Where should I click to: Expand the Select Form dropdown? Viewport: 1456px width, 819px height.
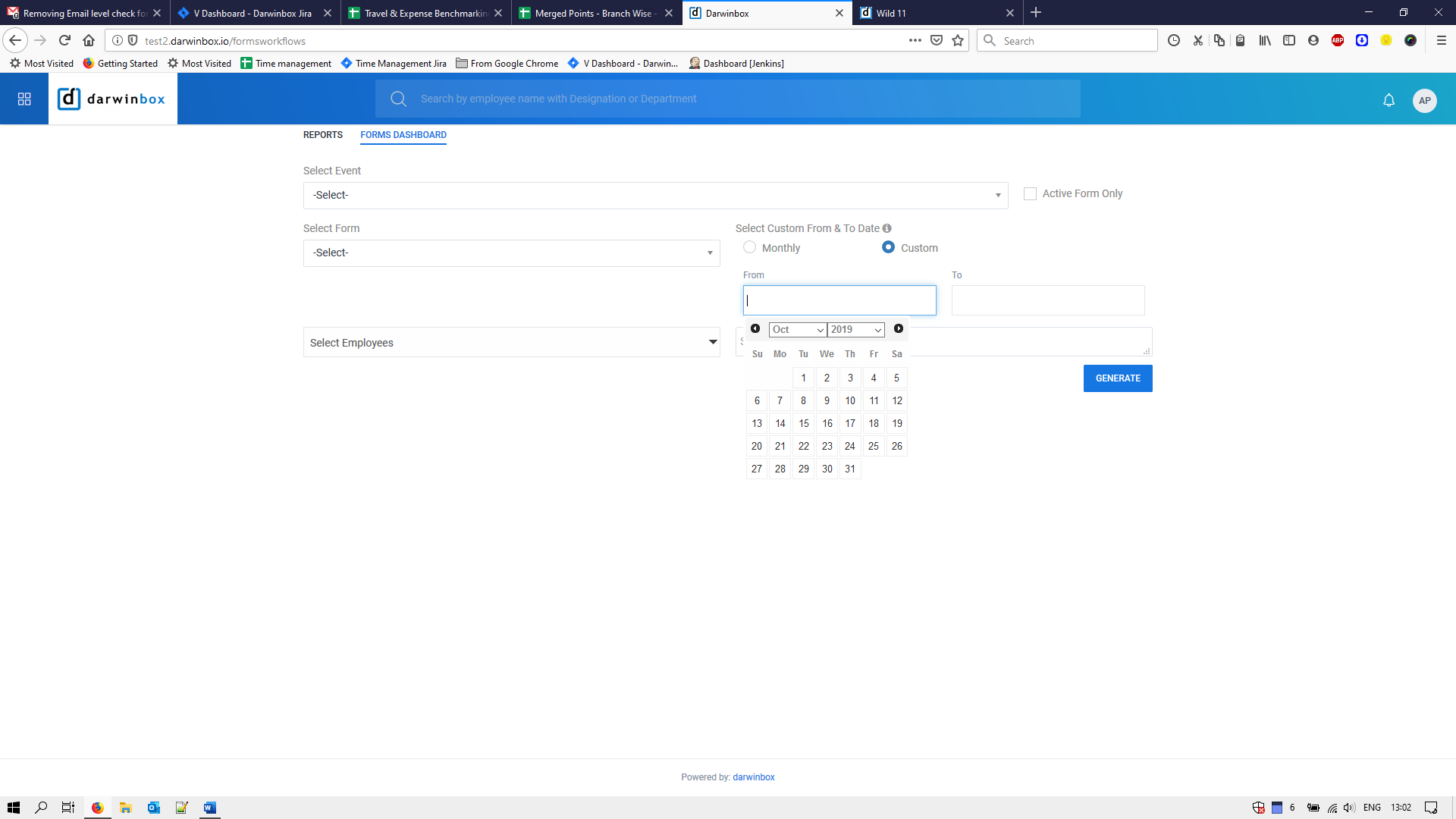click(x=511, y=253)
